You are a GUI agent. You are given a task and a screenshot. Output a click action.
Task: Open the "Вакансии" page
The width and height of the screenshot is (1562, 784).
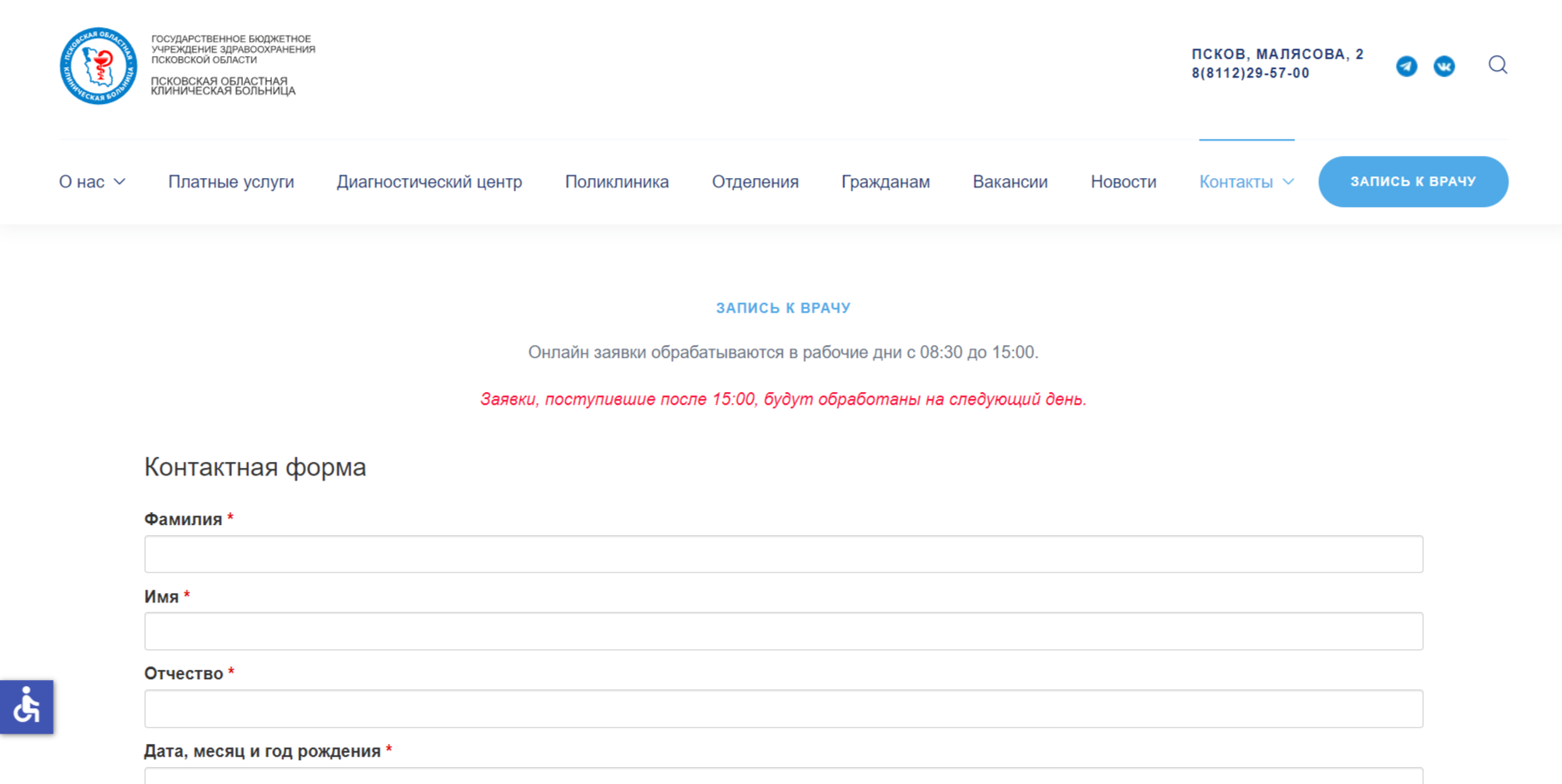coord(1010,182)
